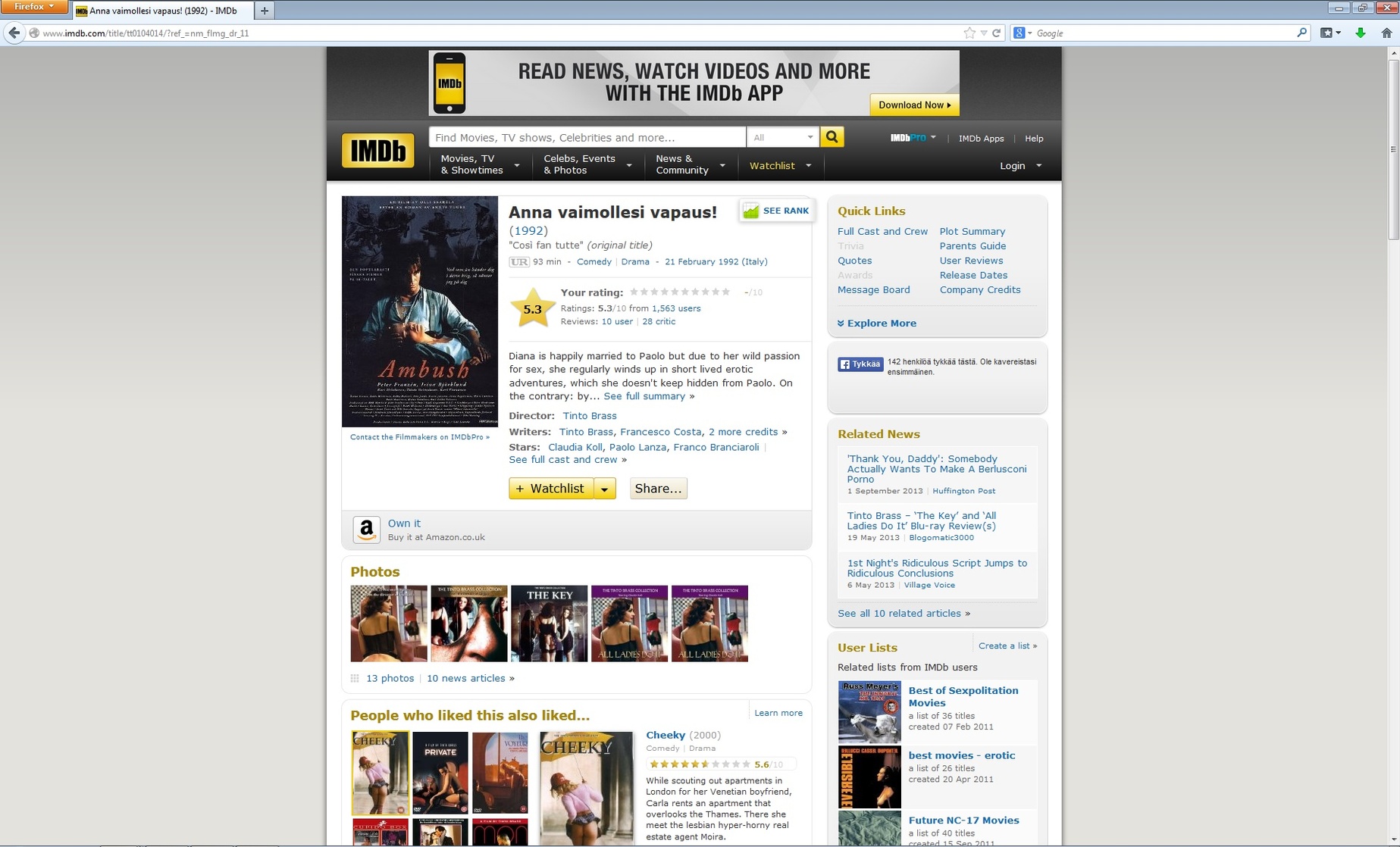Viewport: 1400px width, 847px height.
Task: Open THE KEY photo thumbnail
Action: click(549, 624)
